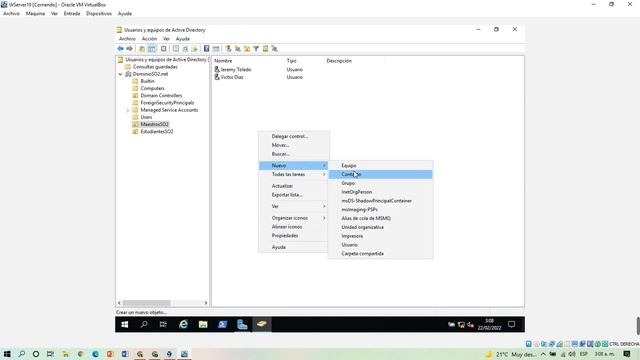
Task: Choose Nuevo in the context menu
Action: [x=293, y=165]
